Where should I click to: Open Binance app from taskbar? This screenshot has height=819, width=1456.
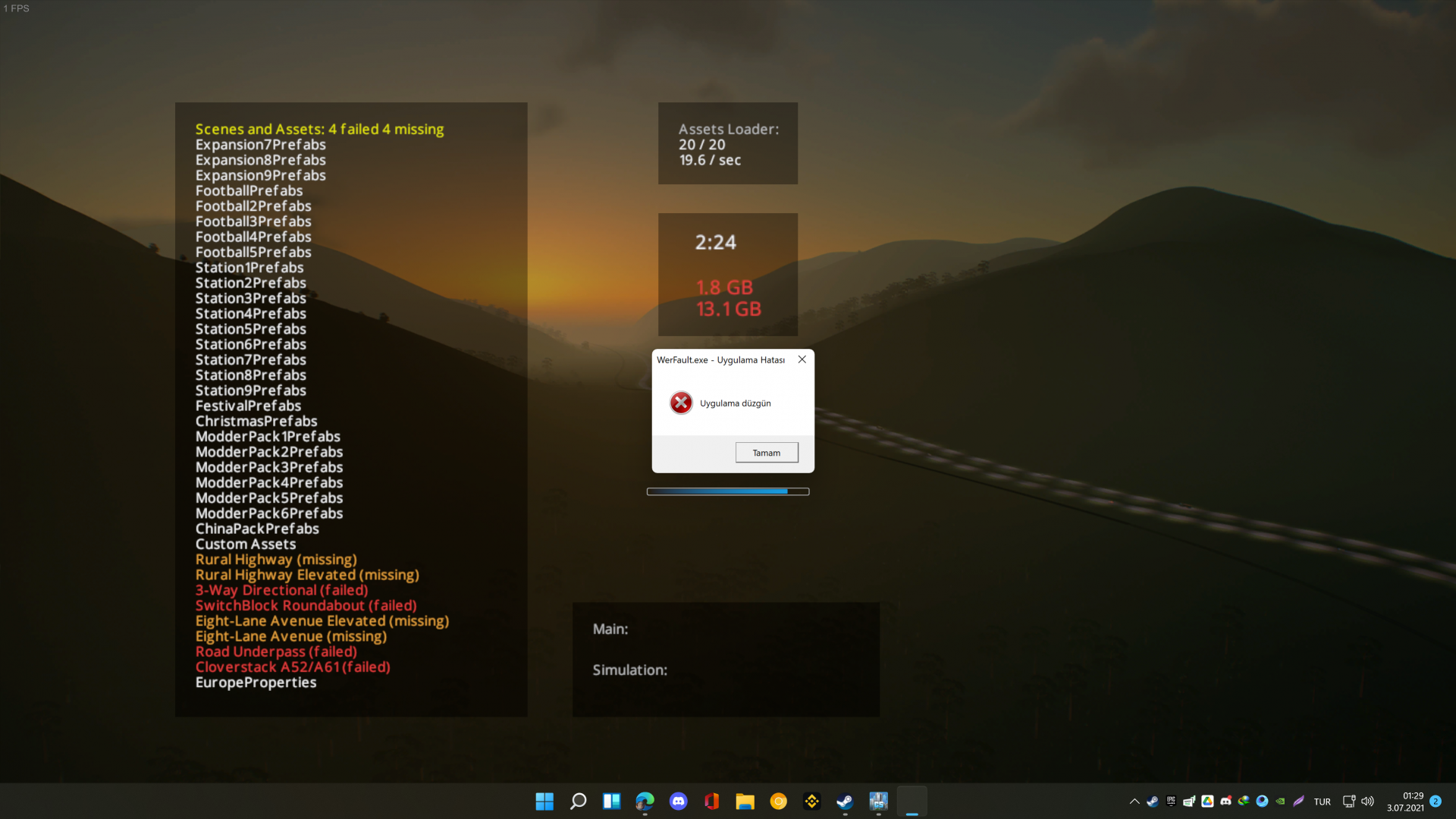[x=811, y=802]
